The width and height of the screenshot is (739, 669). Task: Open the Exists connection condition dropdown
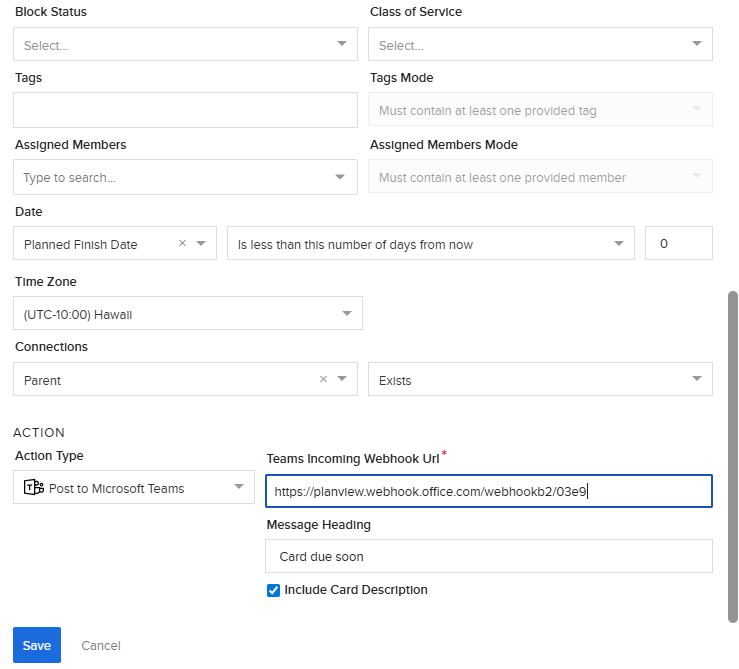[540, 379]
